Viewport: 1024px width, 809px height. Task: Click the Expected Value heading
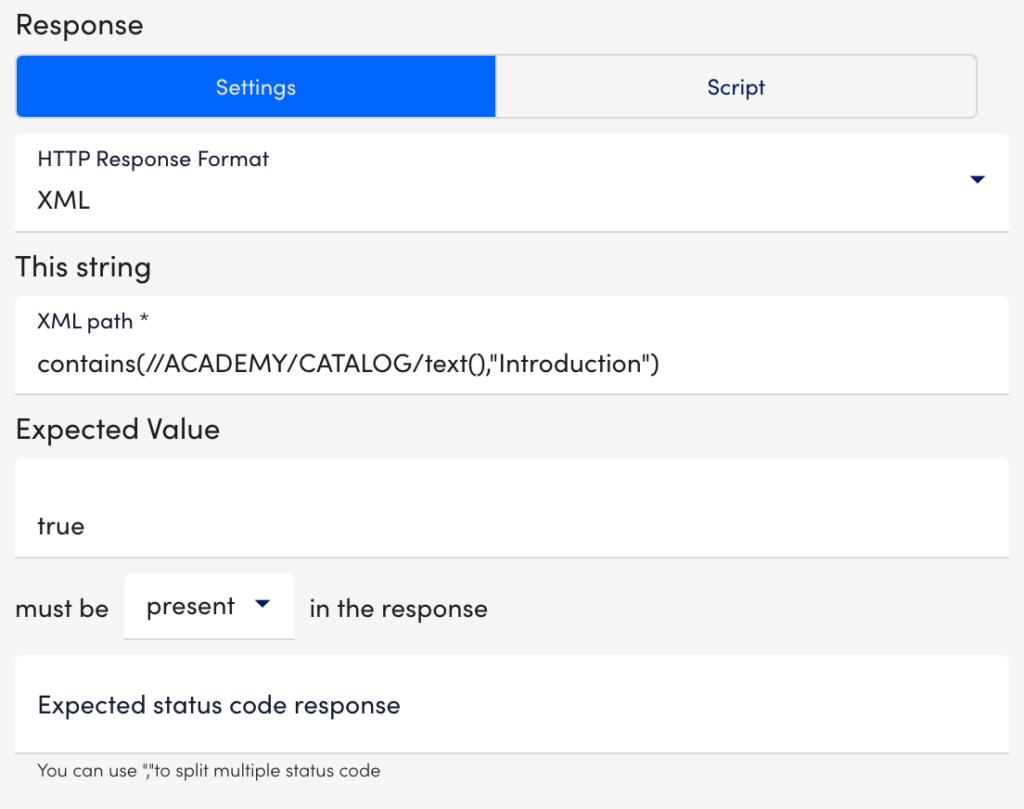[117, 429]
